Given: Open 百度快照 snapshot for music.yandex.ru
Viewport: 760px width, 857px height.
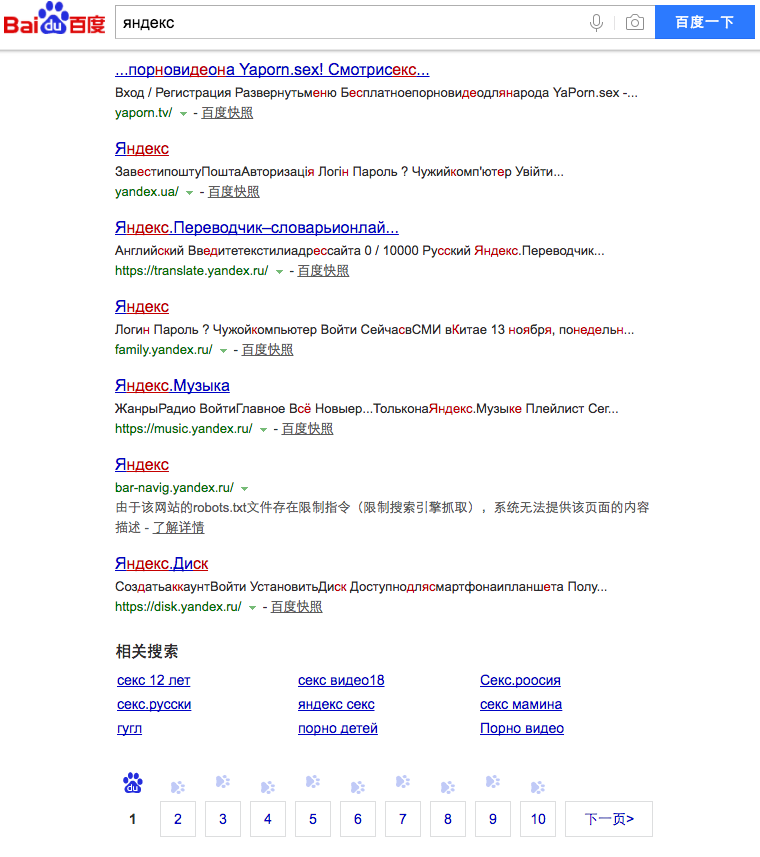Looking at the screenshot, I should click(308, 428).
